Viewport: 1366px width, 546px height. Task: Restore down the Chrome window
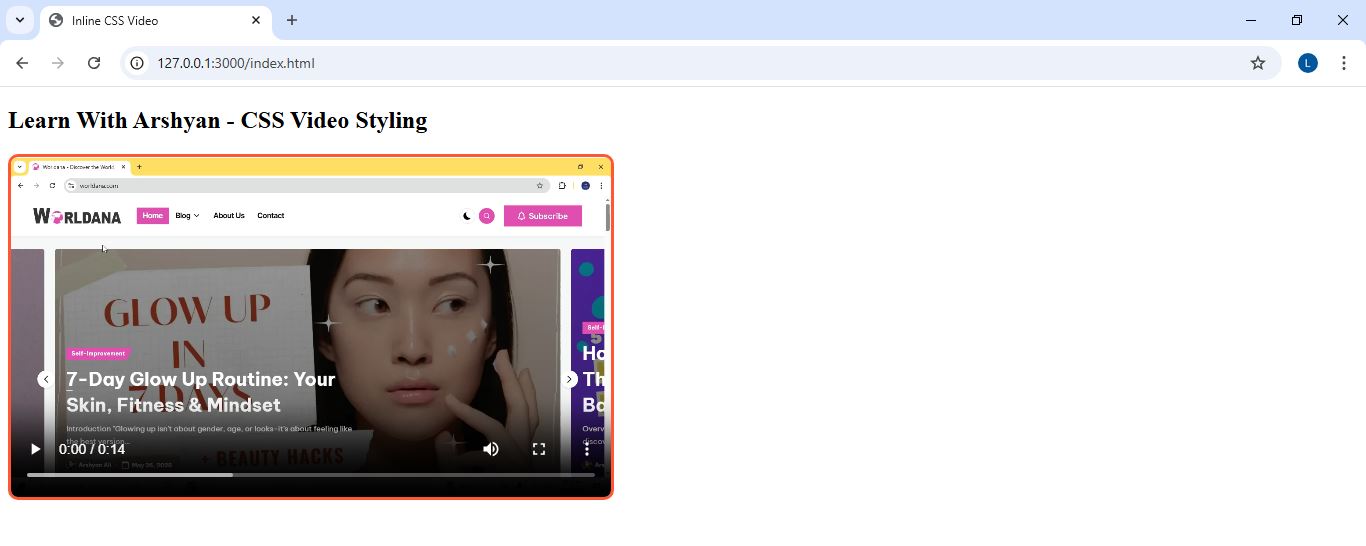click(x=1297, y=20)
